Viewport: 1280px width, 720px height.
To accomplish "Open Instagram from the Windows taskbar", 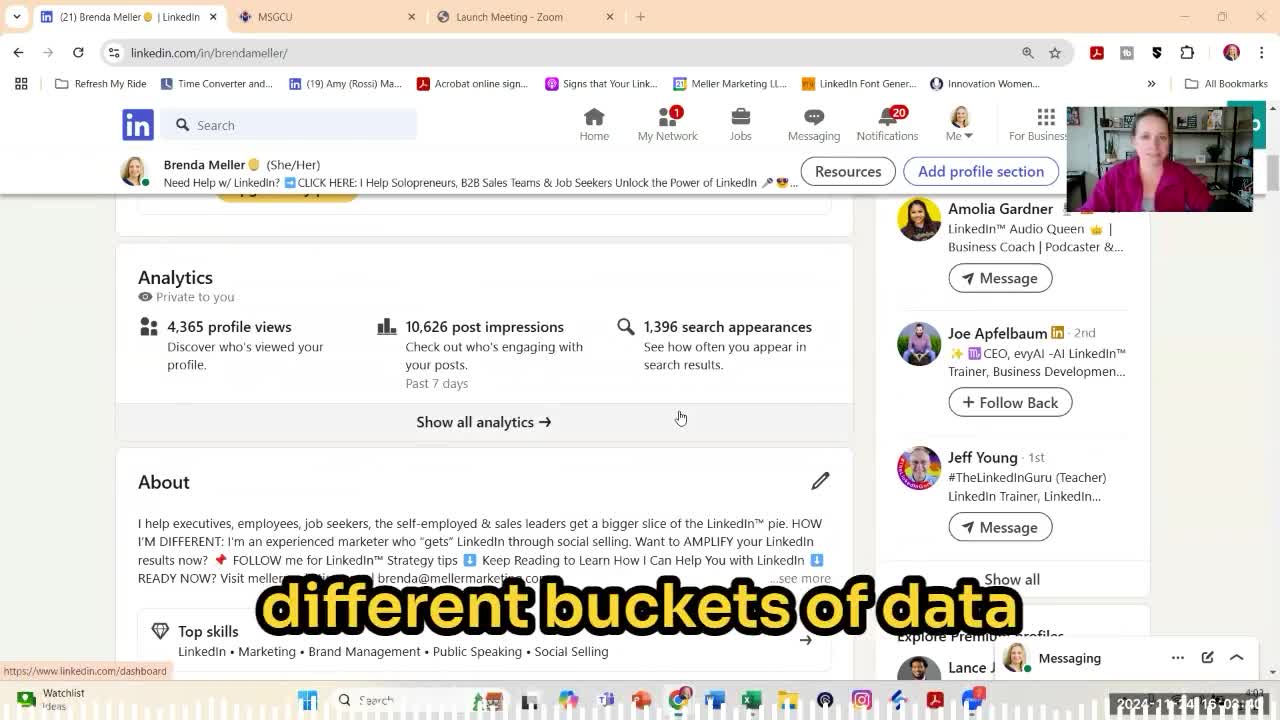I will (862, 700).
